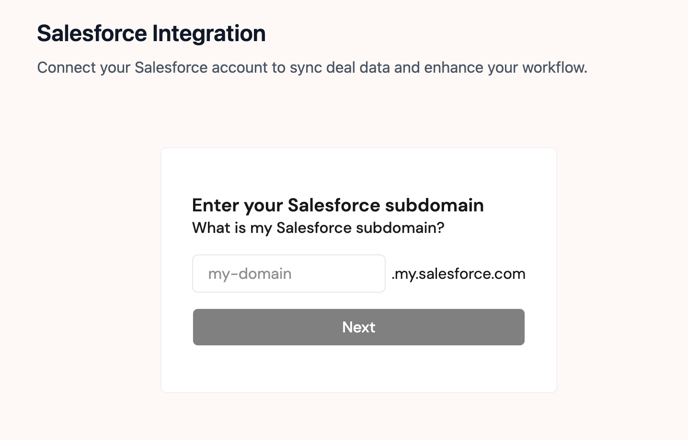Focus the Salesforce subdomain text box
The width and height of the screenshot is (688, 440).
tap(288, 274)
